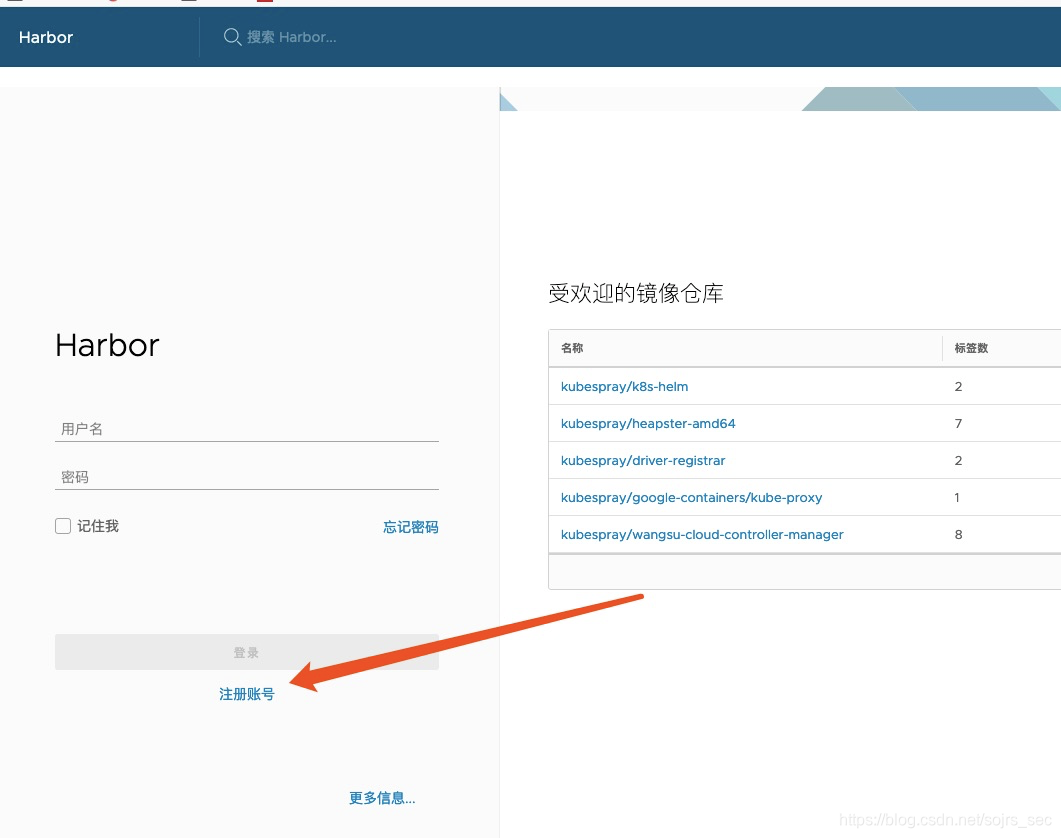Click tag count 8 for wangsu-cloud-controller-manager
This screenshot has height=838, width=1061.
point(958,535)
